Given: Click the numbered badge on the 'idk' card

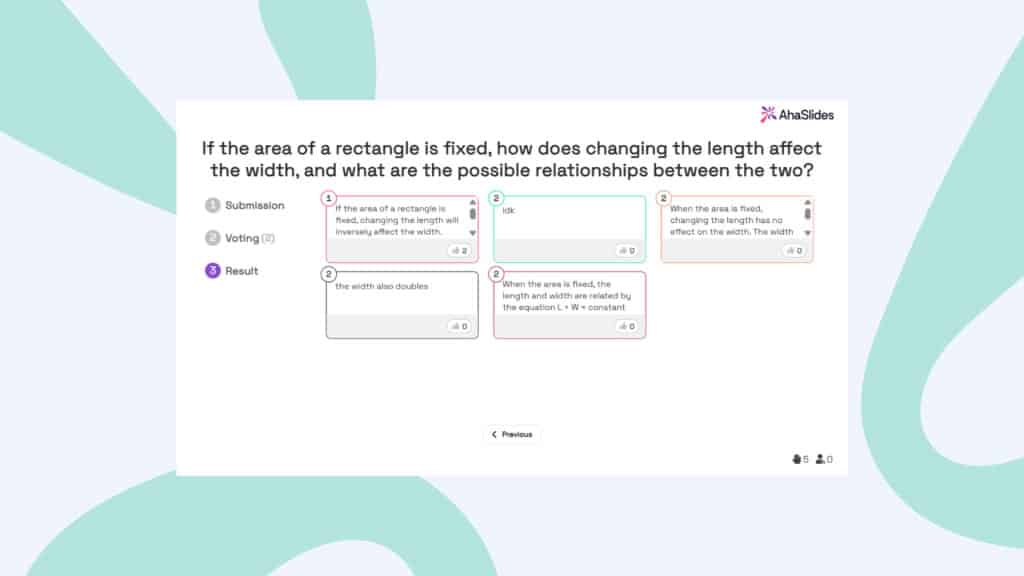Looking at the screenshot, I should [x=495, y=196].
